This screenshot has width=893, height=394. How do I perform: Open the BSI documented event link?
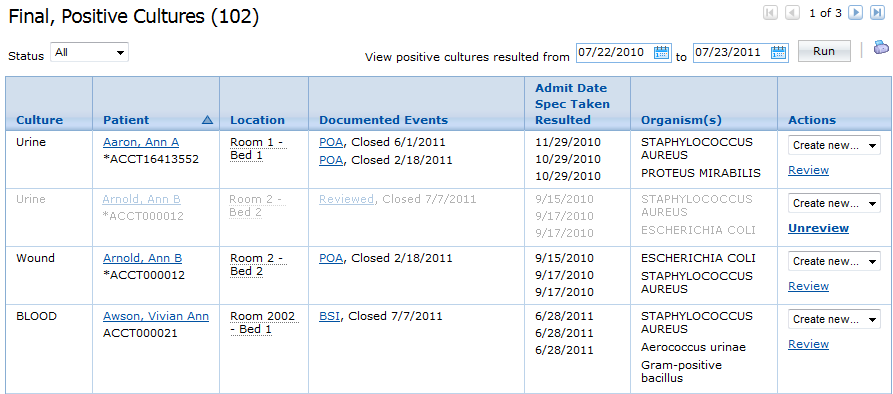(x=330, y=316)
